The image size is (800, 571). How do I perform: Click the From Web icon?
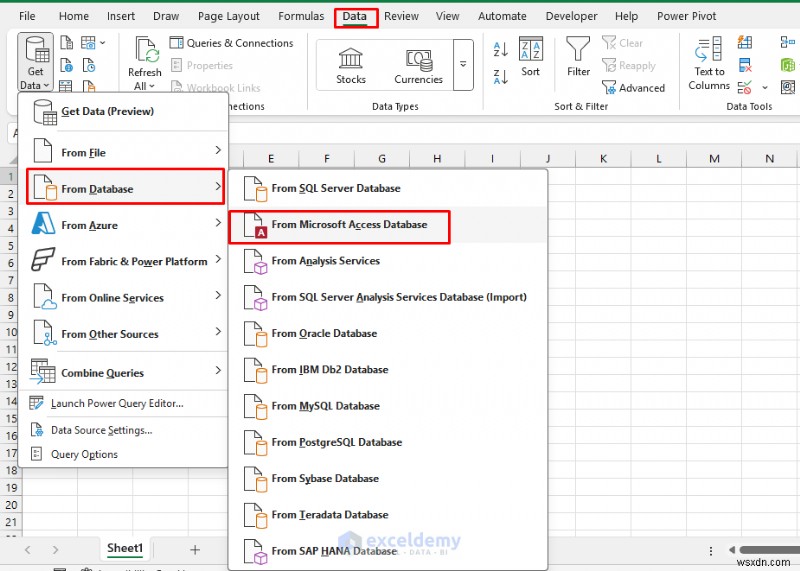66,65
